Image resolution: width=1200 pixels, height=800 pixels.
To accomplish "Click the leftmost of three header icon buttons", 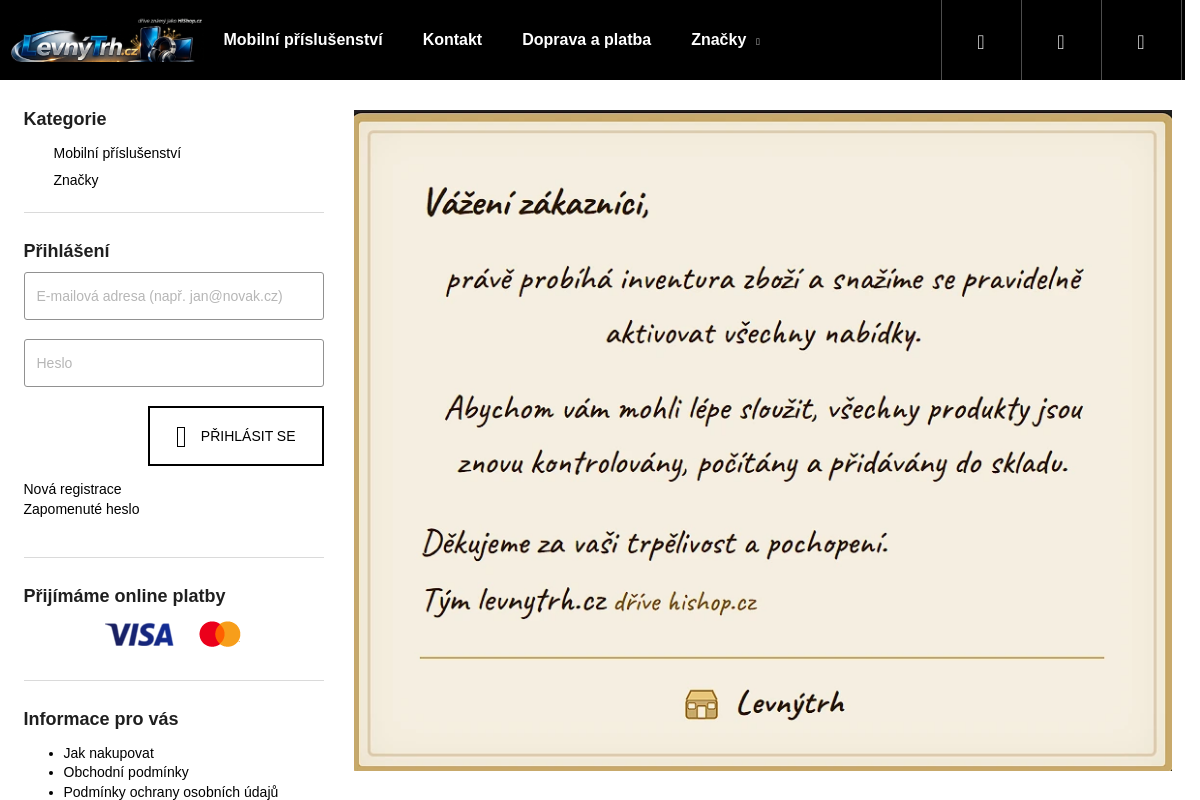I will click(x=981, y=41).
